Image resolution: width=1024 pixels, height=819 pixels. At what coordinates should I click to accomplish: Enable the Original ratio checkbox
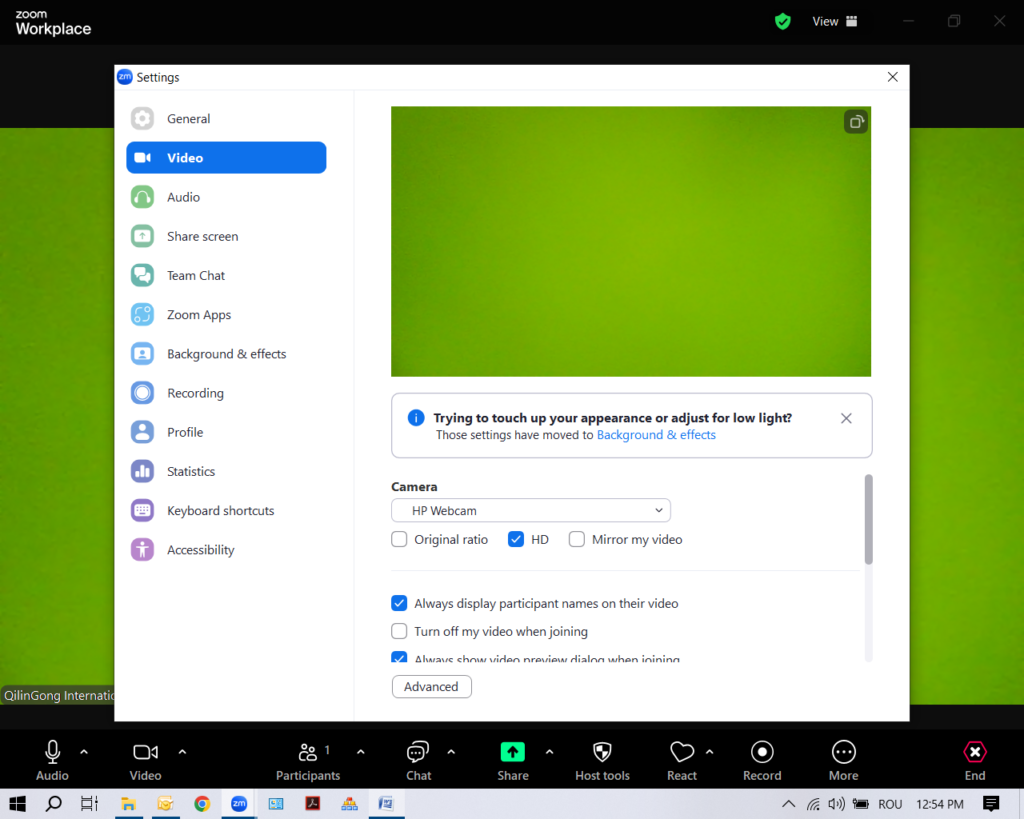pyautogui.click(x=399, y=540)
